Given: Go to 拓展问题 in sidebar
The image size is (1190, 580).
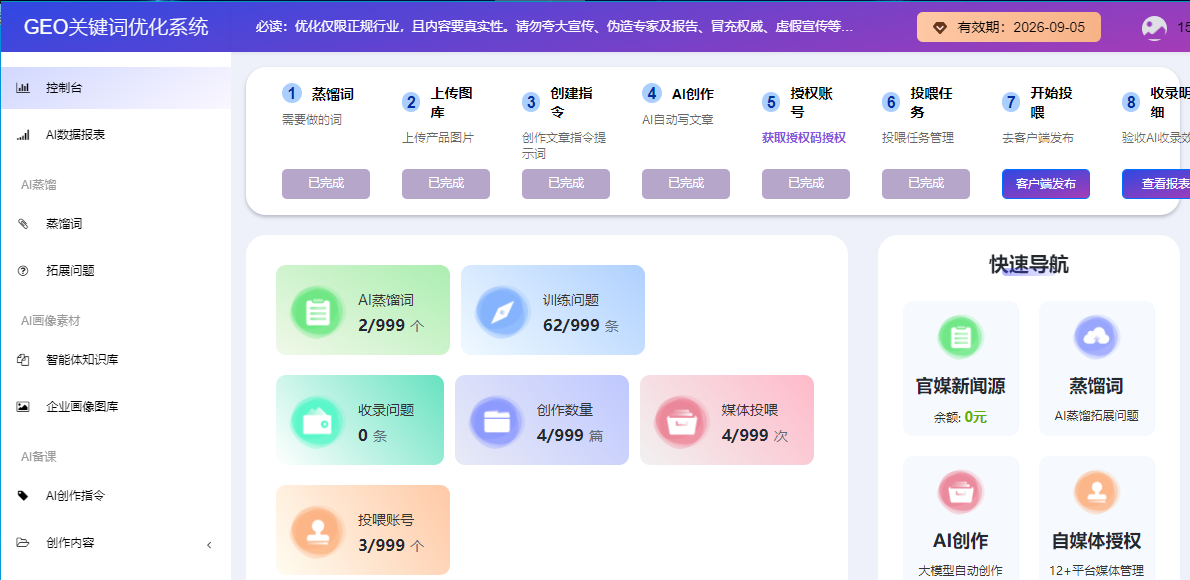Looking at the screenshot, I should click(70, 270).
